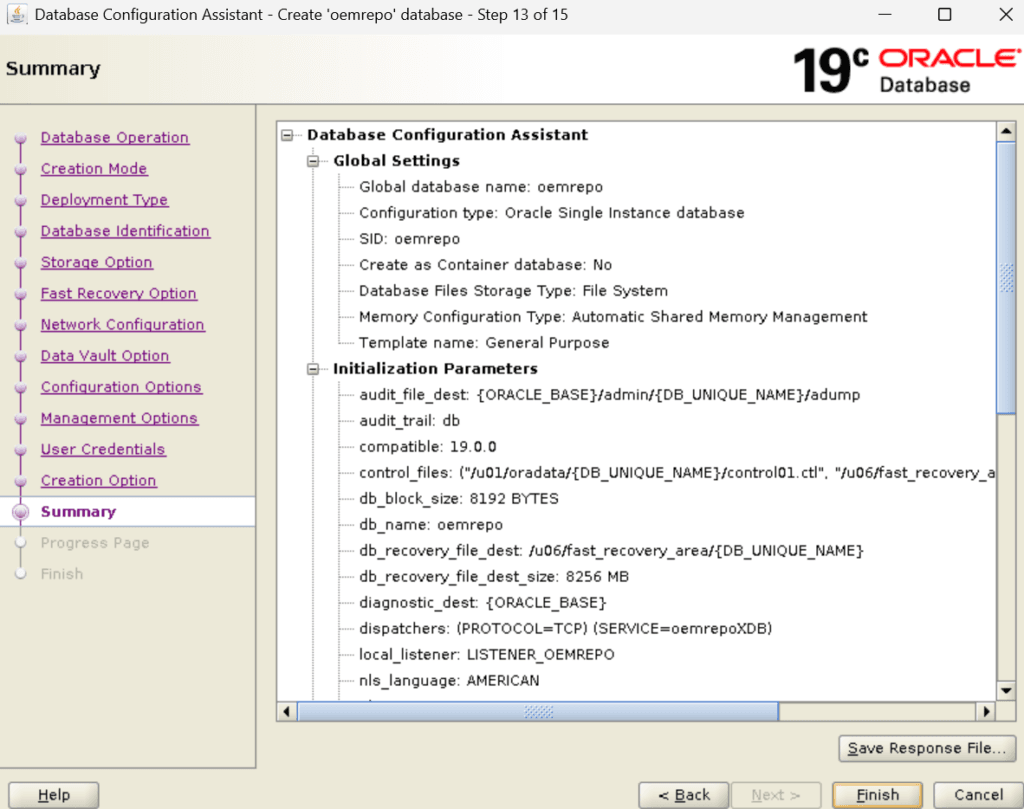Select the audit_file_dest parameter row
Image resolution: width=1024 pixels, height=809 pixels.
[609, 395]
